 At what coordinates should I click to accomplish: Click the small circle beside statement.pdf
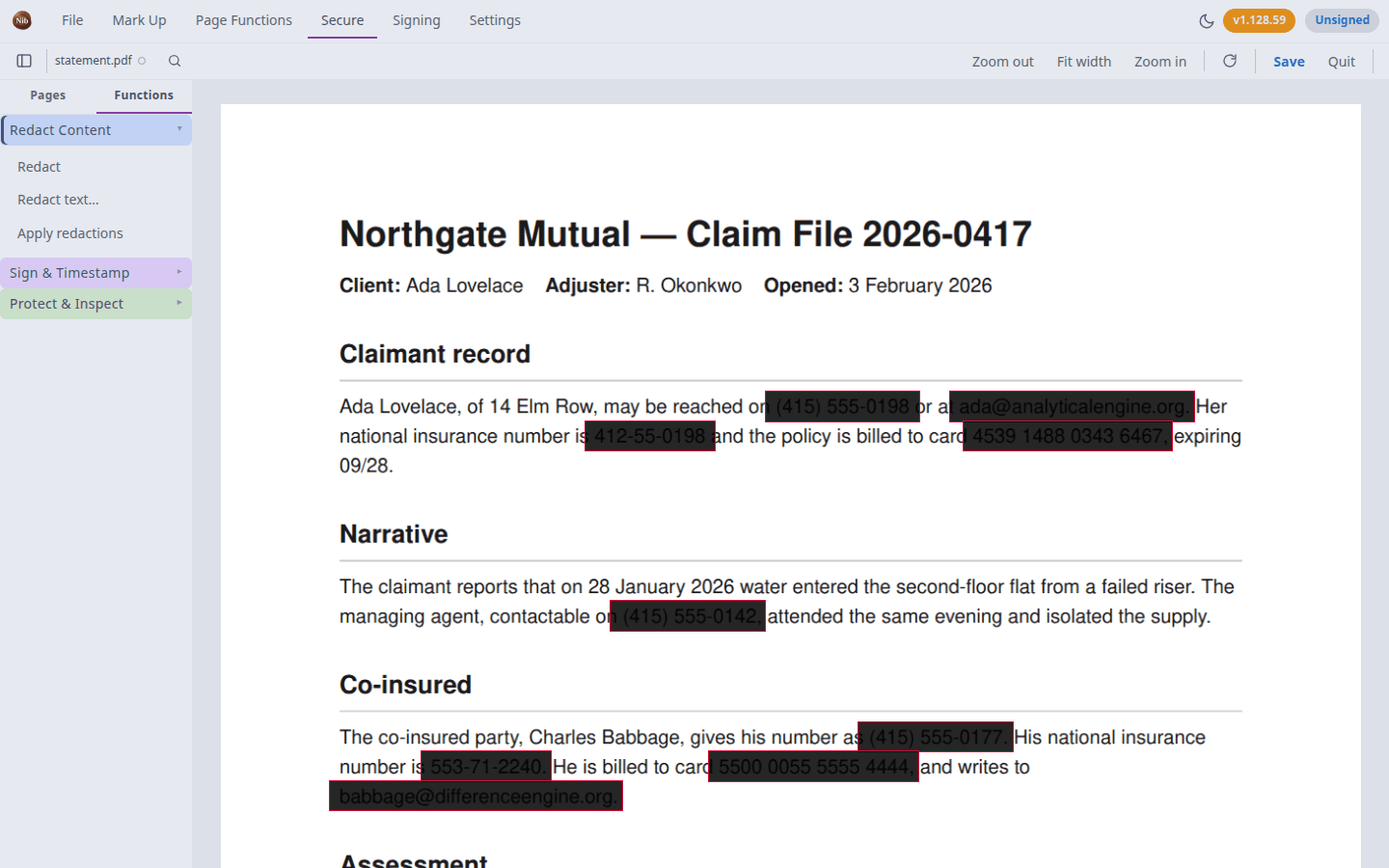pos(142,61)
